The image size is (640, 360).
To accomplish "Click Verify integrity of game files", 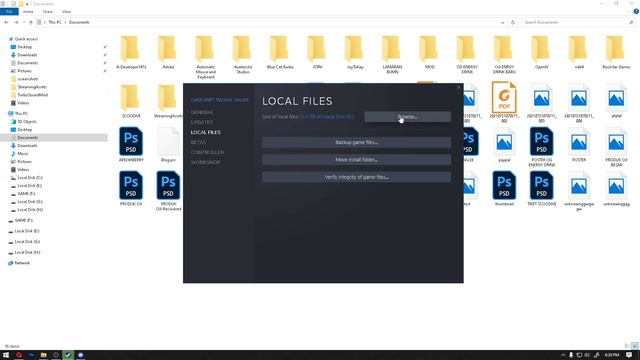I will 356,177.
